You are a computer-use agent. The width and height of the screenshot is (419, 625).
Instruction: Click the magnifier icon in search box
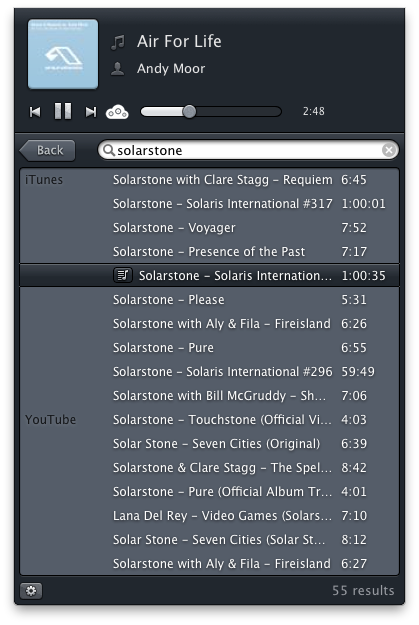(x=108, y=150)
